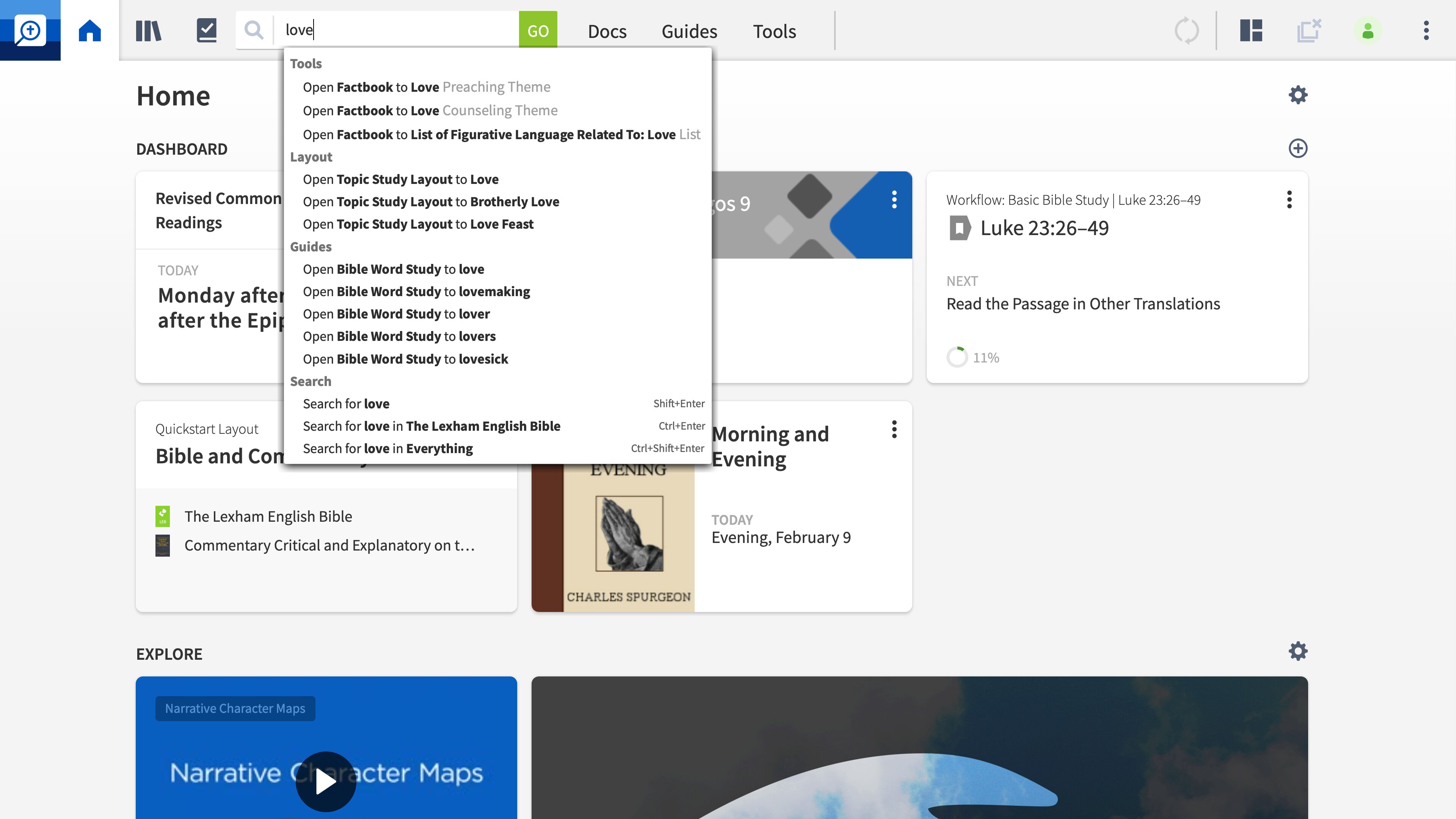Image resolution: width=1456 pixels, height=819 pixels.
Task: Open the checklist documents icon
Action: [x=206, y=30]
